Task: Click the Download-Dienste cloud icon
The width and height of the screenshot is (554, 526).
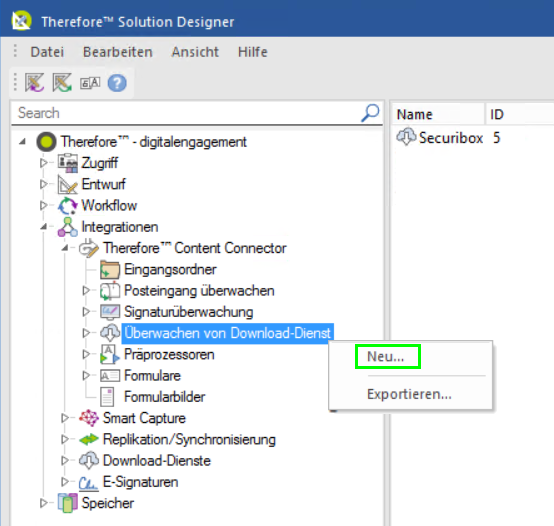Action: click(89, 460)
